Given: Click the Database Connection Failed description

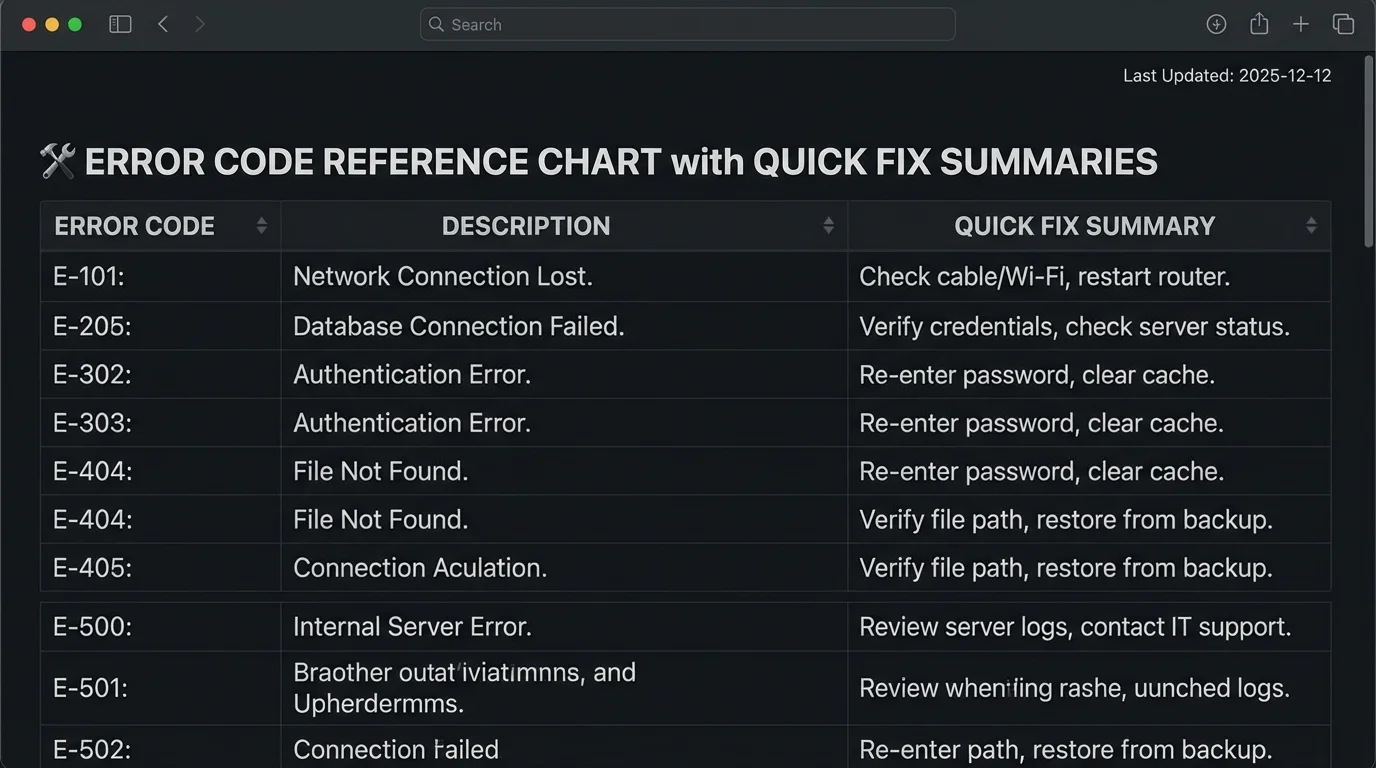Looking at the screenshot, I should click(x=458, y=326).
